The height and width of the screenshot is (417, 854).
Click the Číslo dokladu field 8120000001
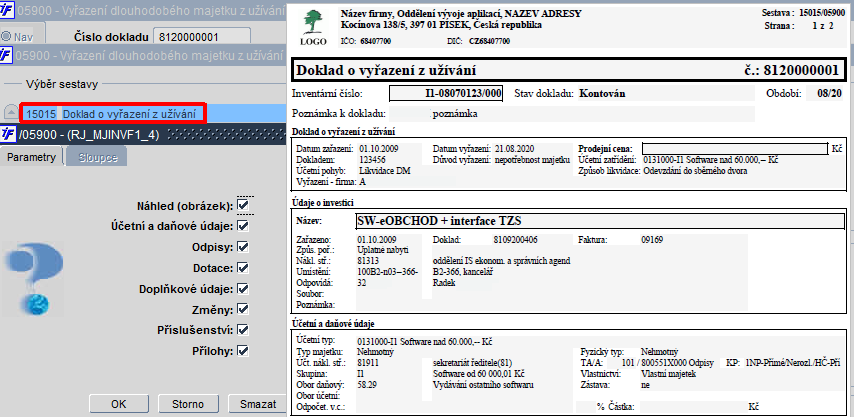(x=202, y=37)
